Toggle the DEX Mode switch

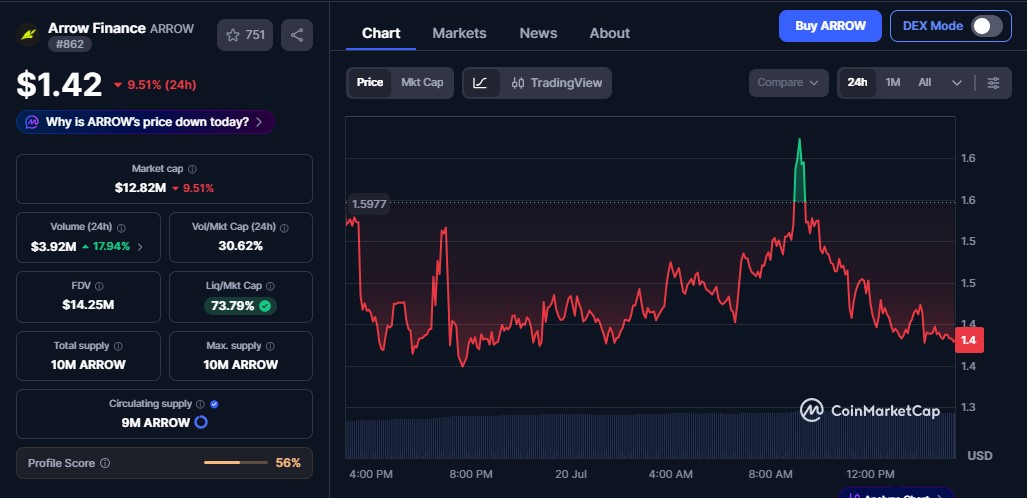986,26
